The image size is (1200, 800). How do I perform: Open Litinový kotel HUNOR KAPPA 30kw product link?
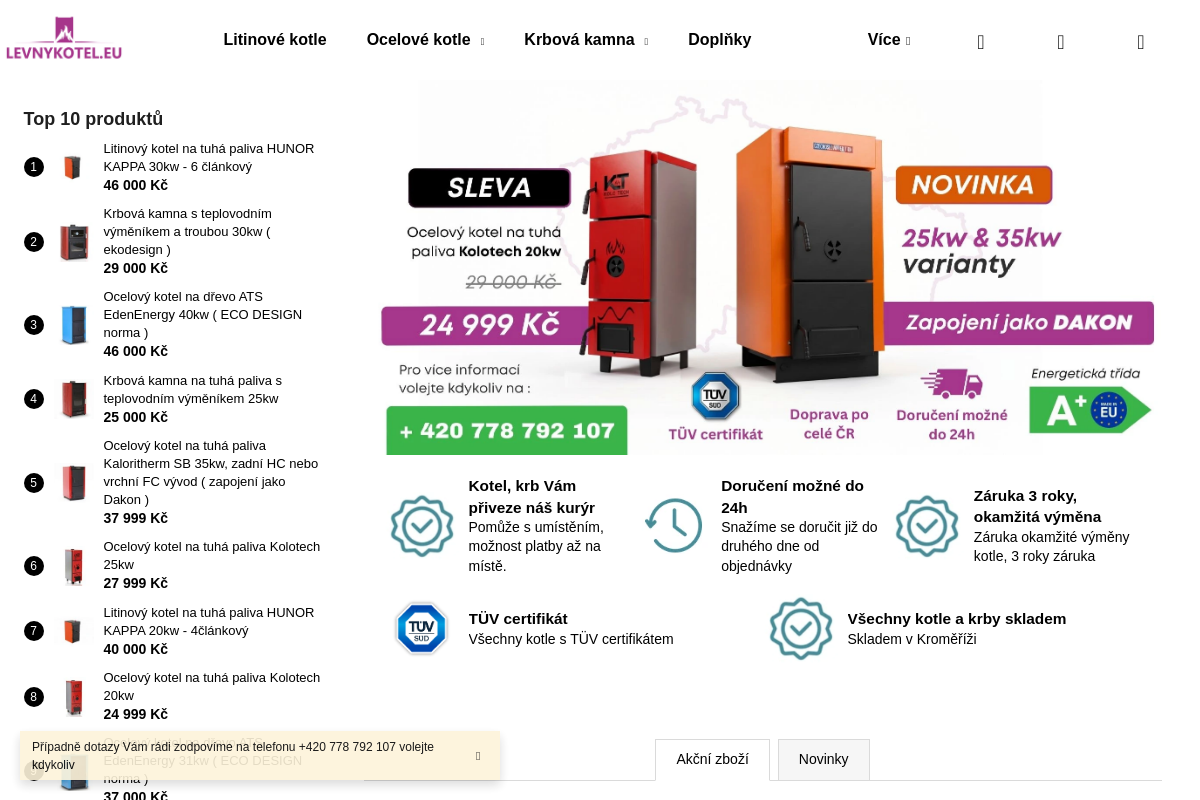point(209,158)
